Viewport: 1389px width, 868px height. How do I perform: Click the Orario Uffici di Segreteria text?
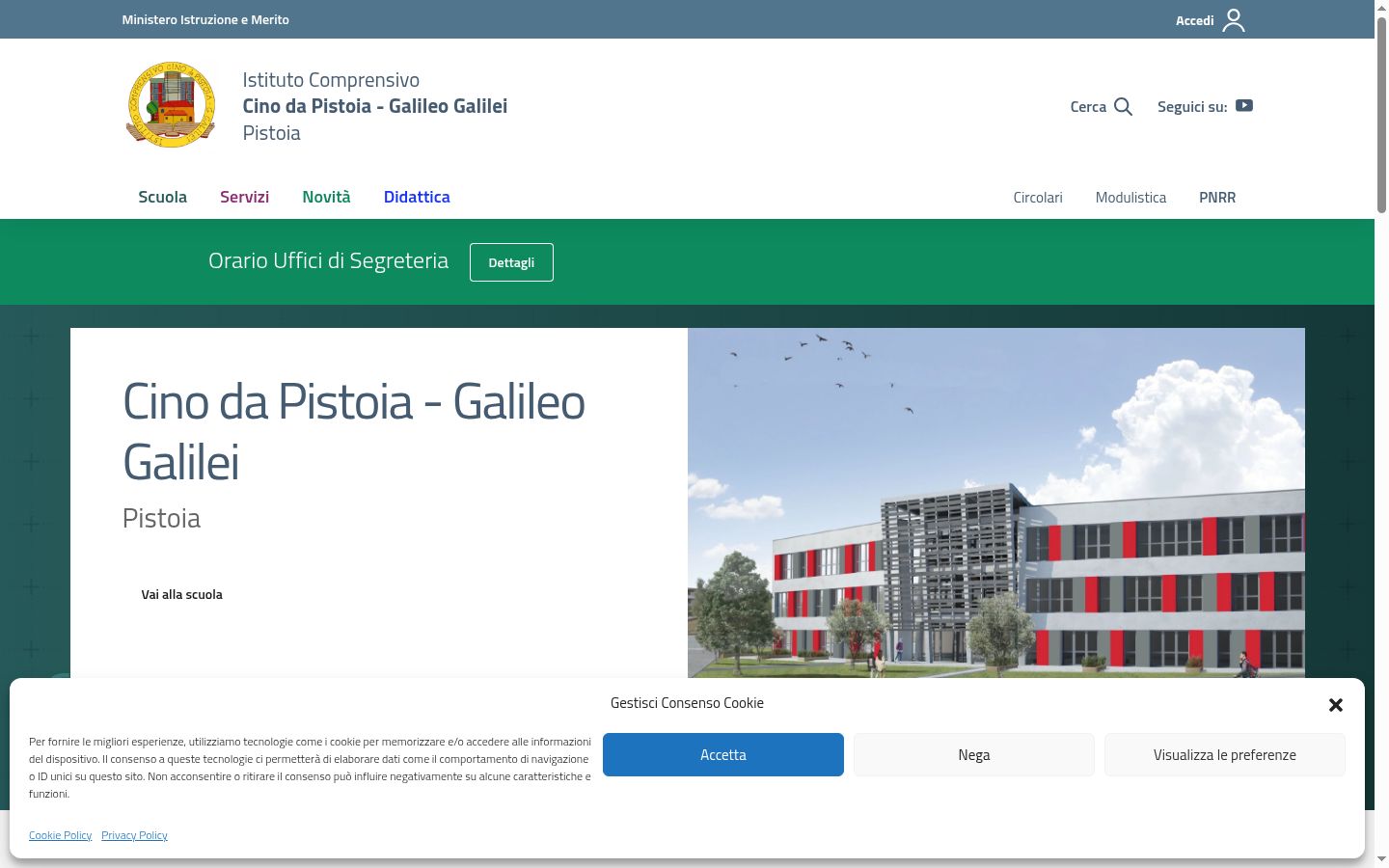[x=328, y=261]
